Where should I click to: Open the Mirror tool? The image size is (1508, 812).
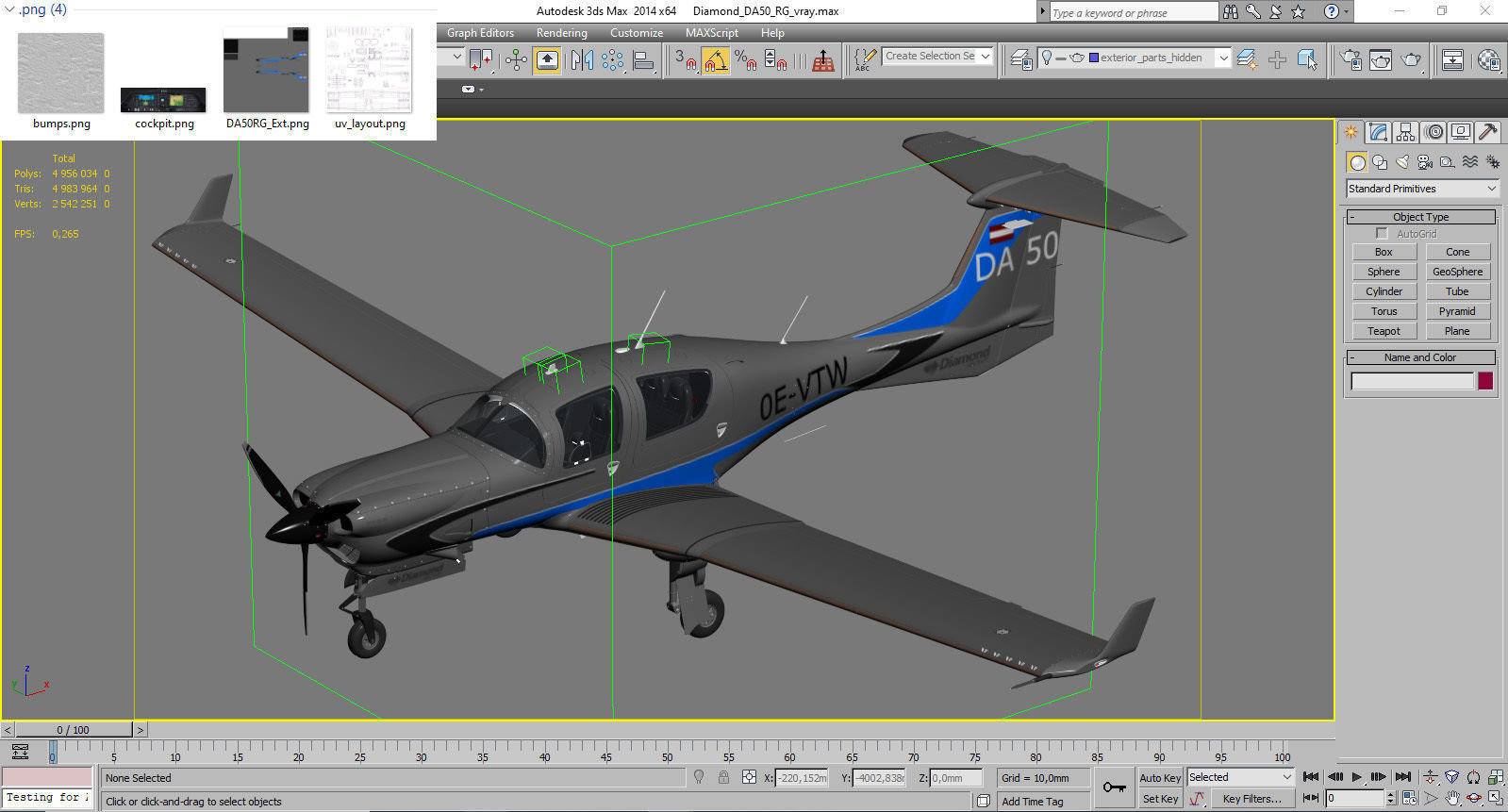[x=582, y=60]
